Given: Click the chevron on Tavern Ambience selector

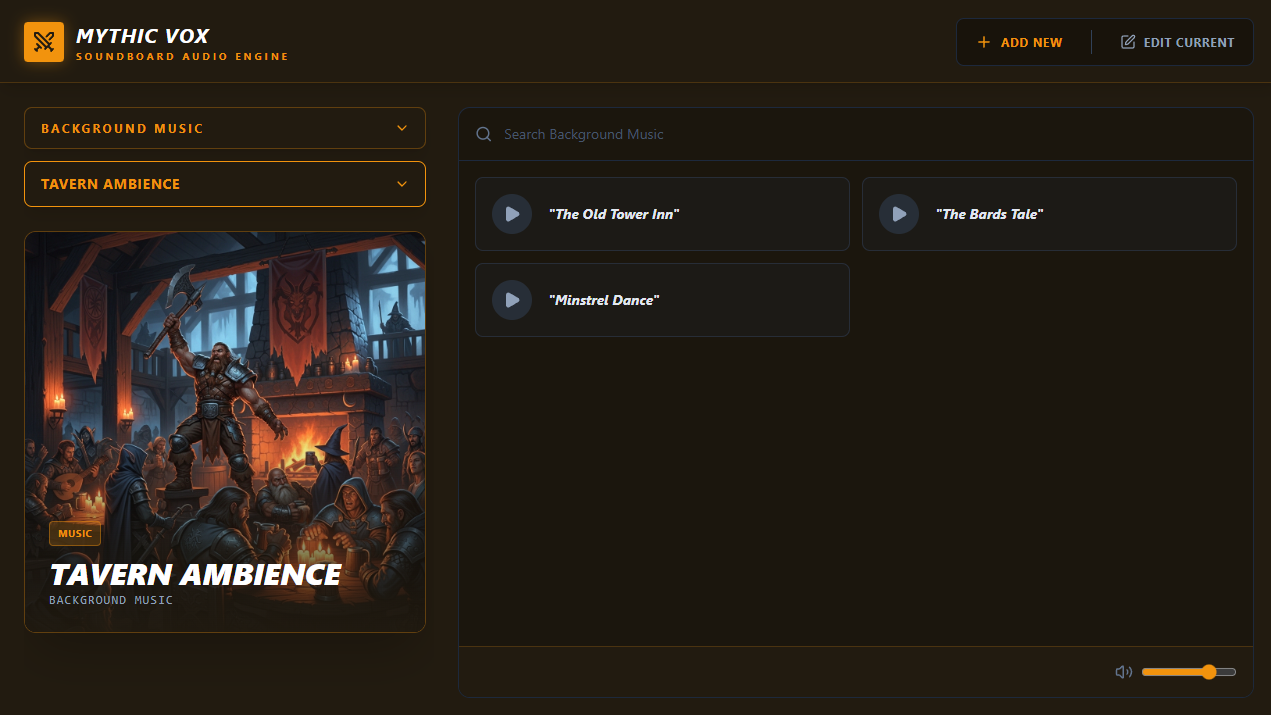Looking at the screenshot, I should point(402,184).
